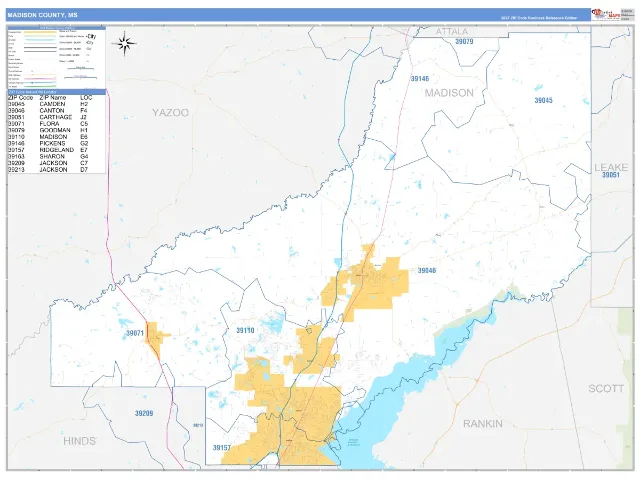Click the RANKIN county name
Image resolution: width=640 pixels, height=480 pixels.
click(482, 424)
